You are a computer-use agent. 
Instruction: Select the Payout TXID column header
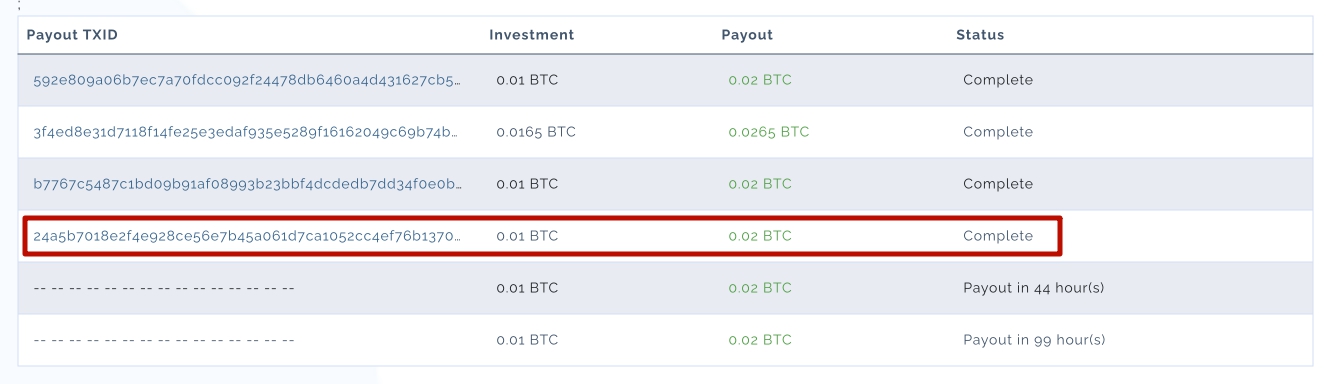pos(72,35)
